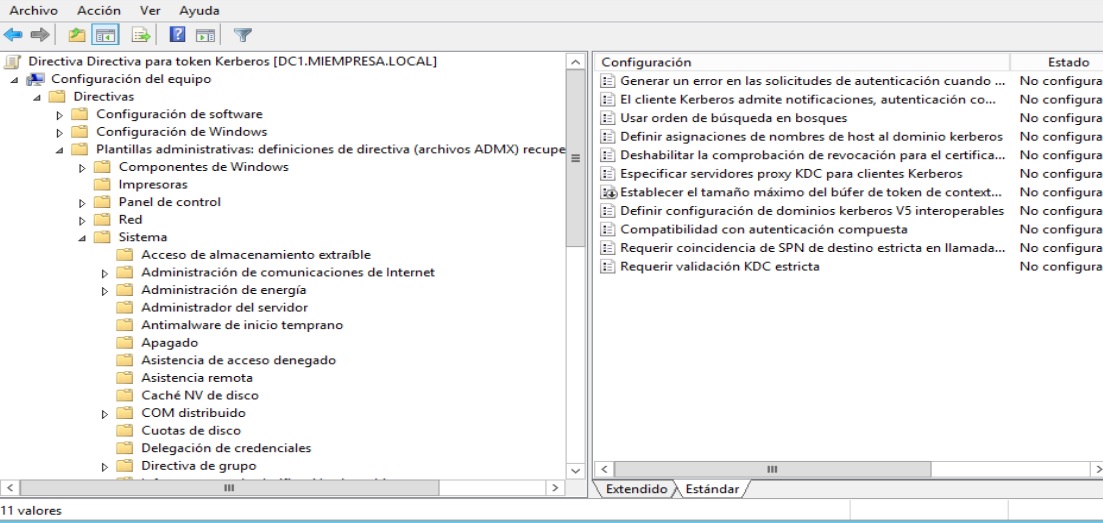The image size is (1103, 523).
Task: Expand the Componentes de Windows folder
Action: coord(82,167)
